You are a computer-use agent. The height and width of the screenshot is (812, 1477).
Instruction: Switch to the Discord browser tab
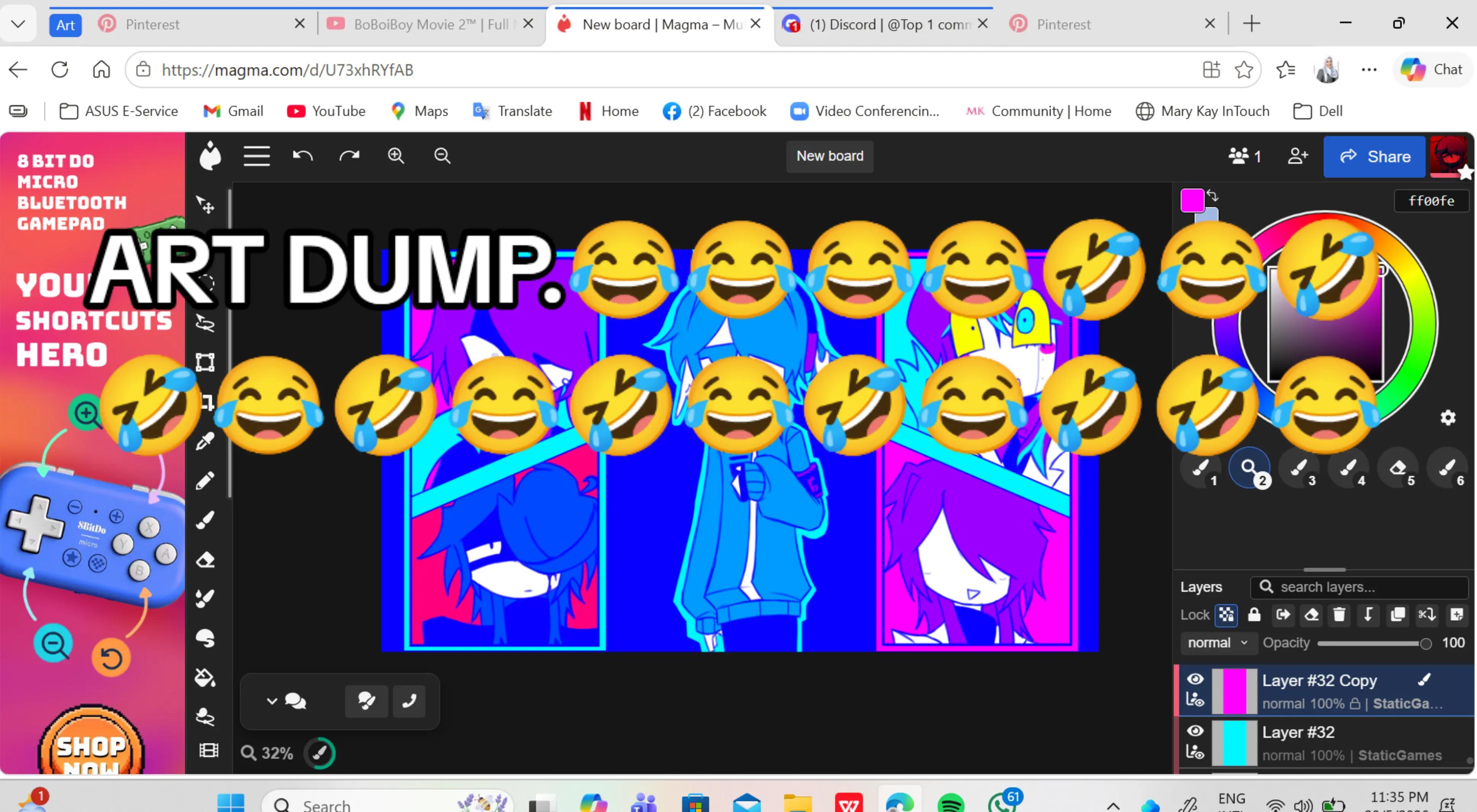[886, 24]
